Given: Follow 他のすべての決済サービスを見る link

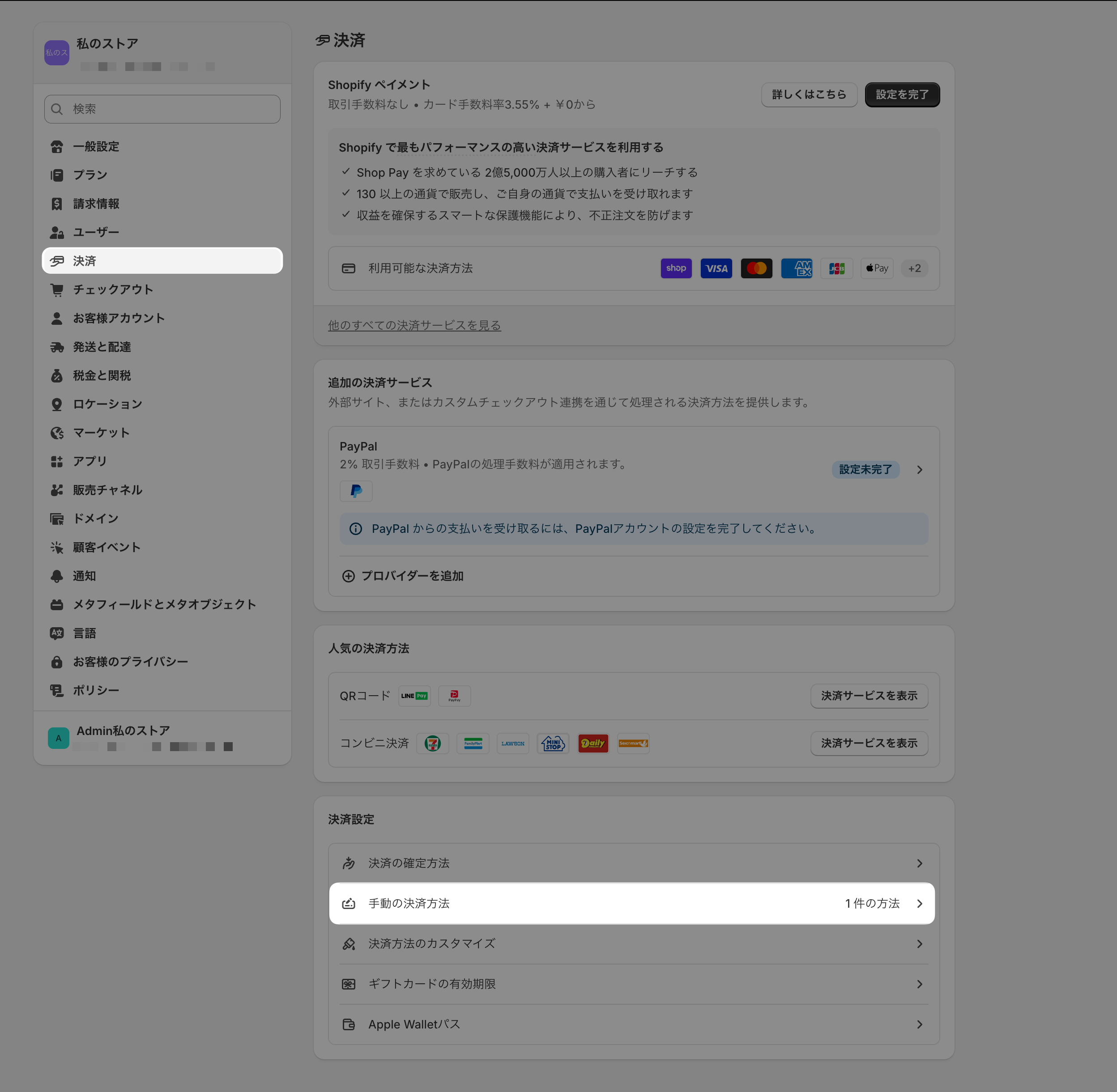Looking at the screenshot, I should pyautogui.click(x=414, y=325).
